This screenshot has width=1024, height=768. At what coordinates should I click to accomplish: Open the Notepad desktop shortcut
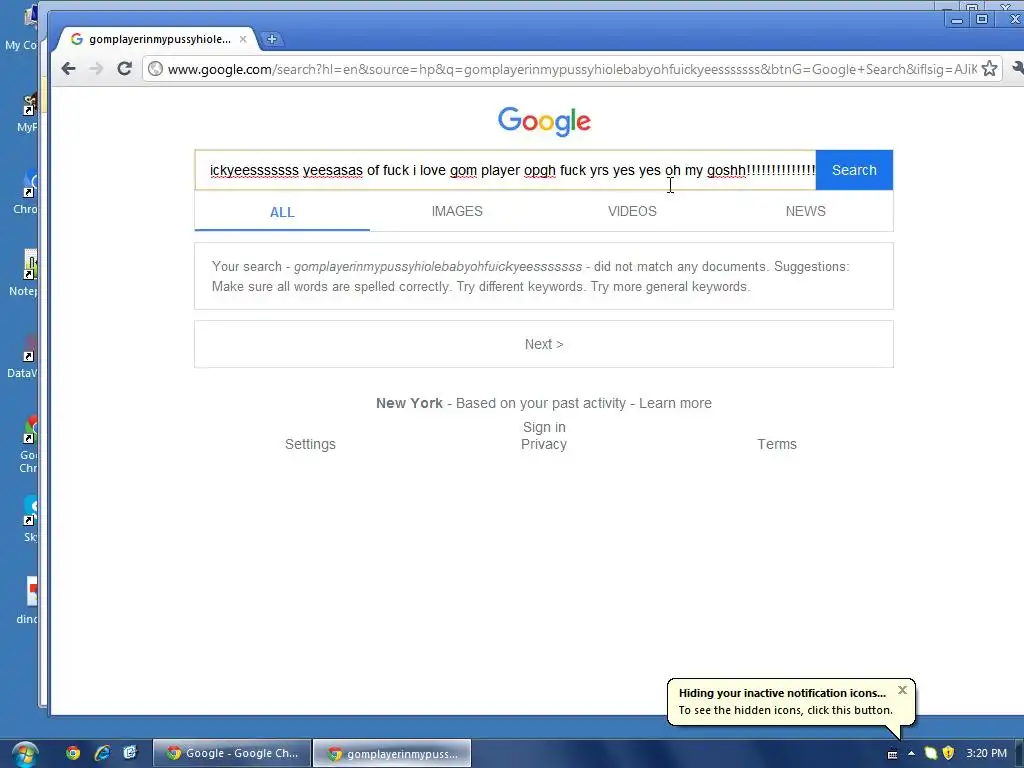(25, 272)
